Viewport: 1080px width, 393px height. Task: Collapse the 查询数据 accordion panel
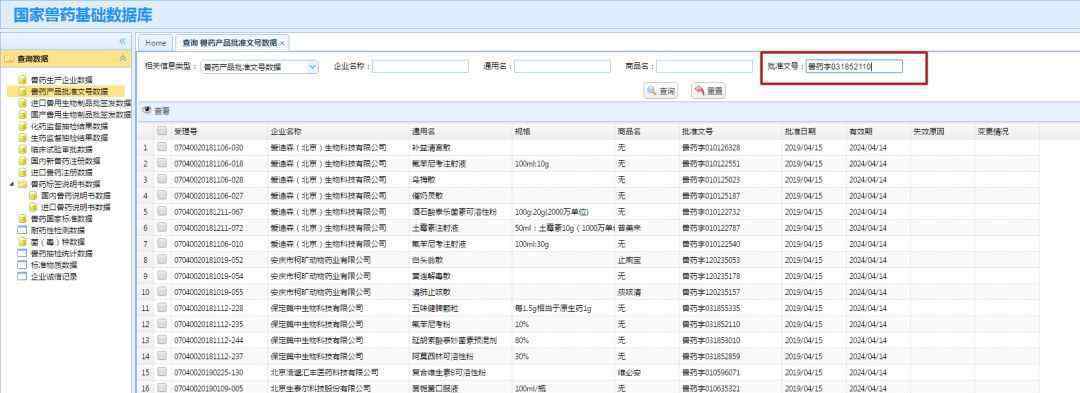tap(123, 59)
